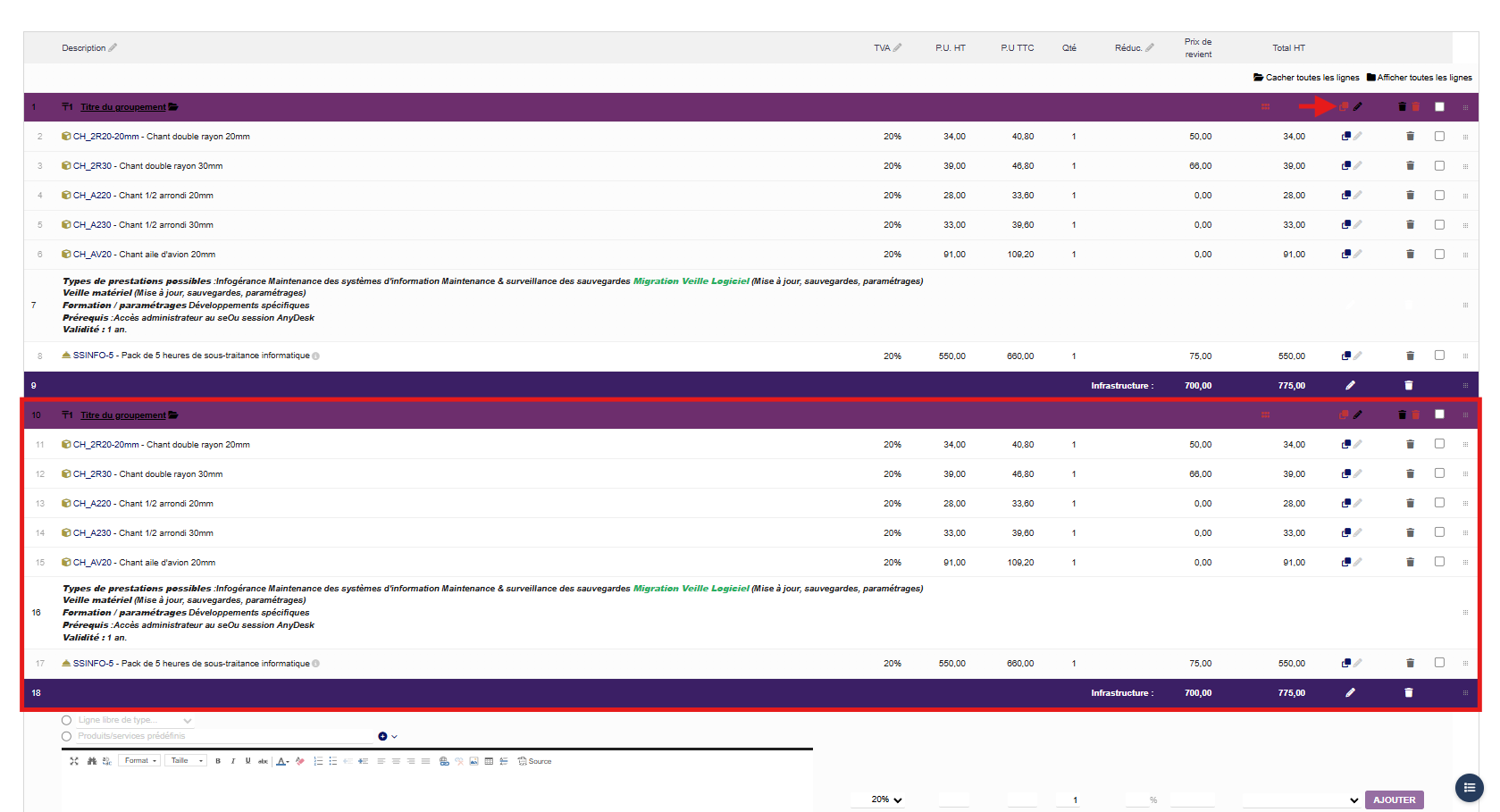The height and width of the screenshot is (812, 1500).
Task: Click the Produits/services prédéfinis search field
Action: click(x=224, y=736)
